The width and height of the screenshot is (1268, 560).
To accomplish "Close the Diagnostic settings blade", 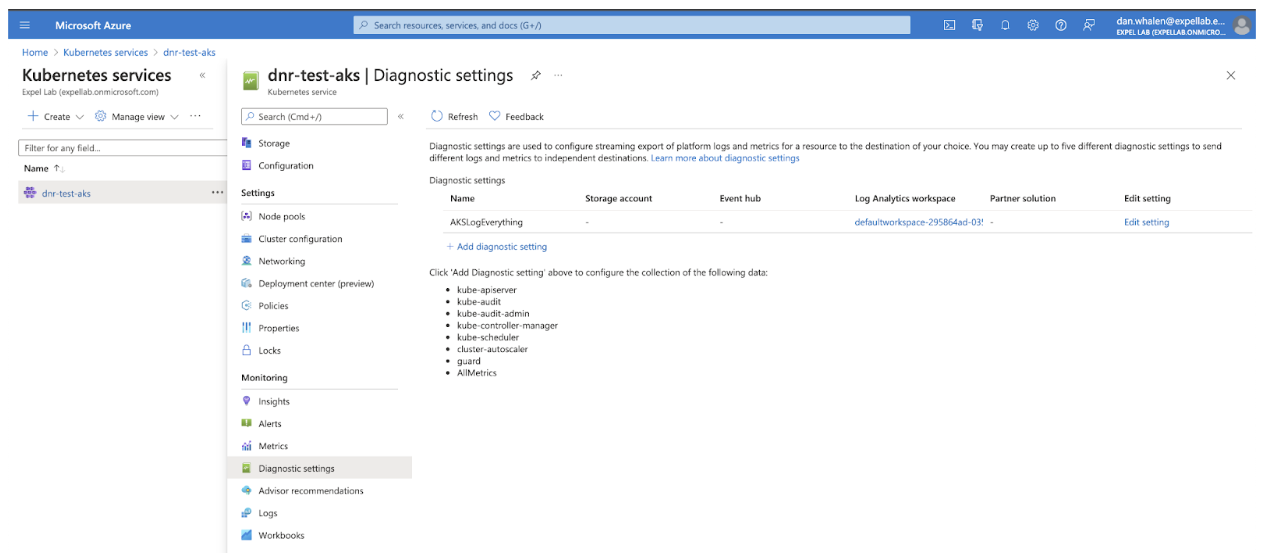I will pos(1230,75).
